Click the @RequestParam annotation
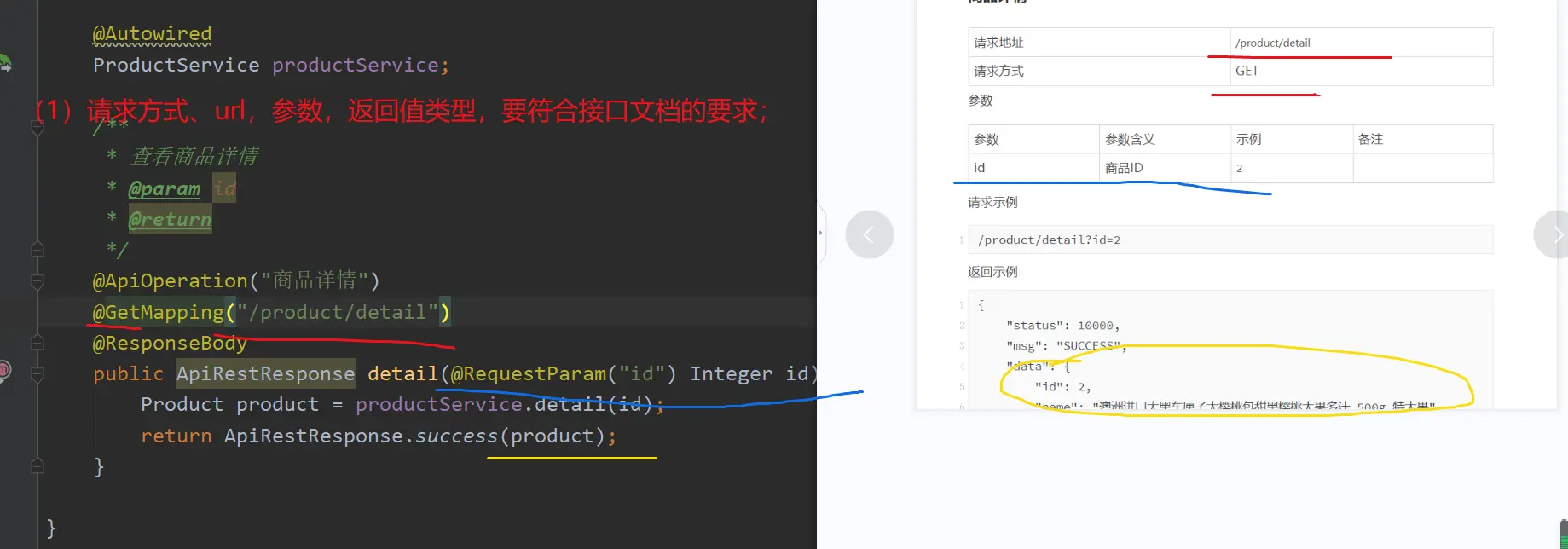Viewport: 1568px width, 549px height. tap(529, 373)
